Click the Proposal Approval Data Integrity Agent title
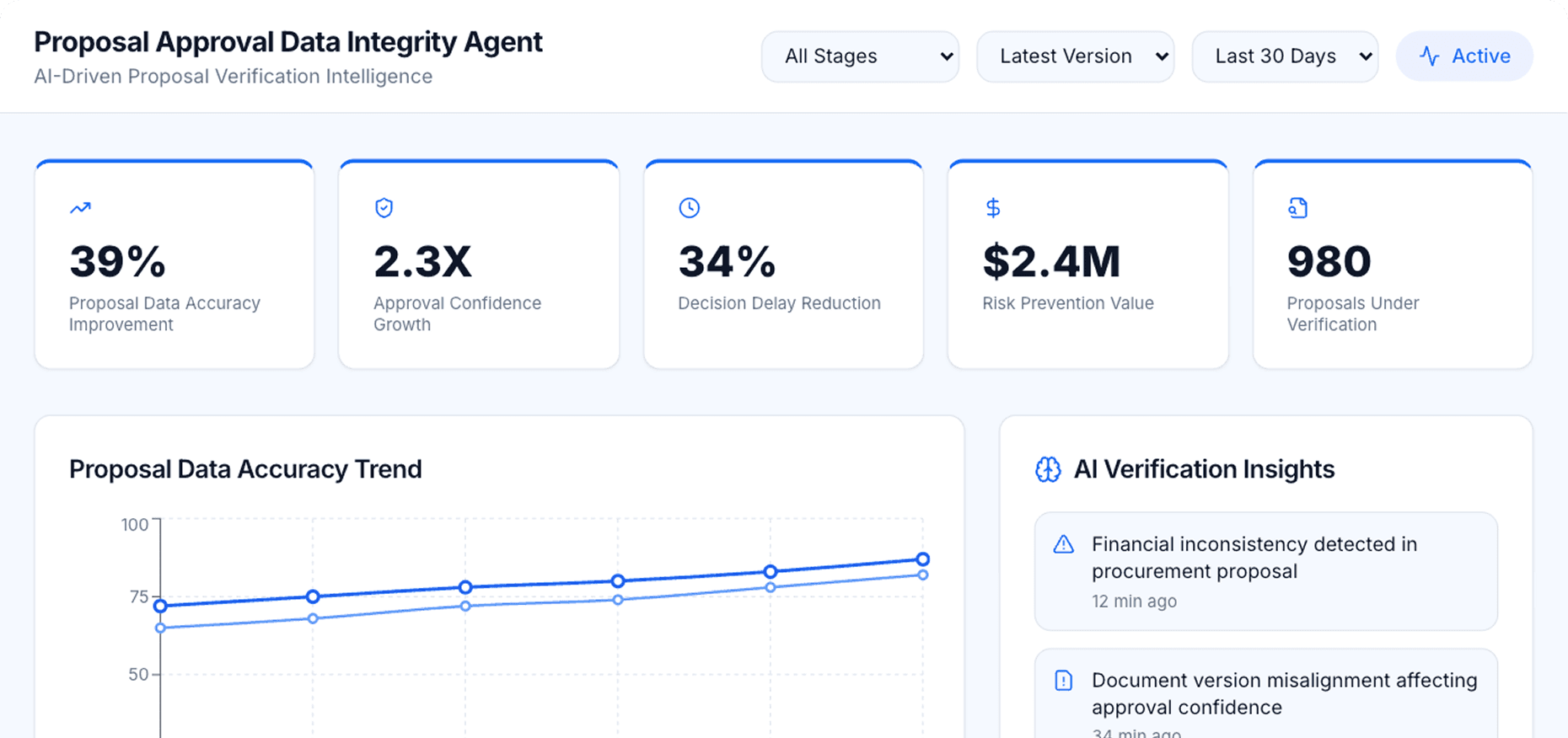1568x738 pixels. (x=288, y=42)
